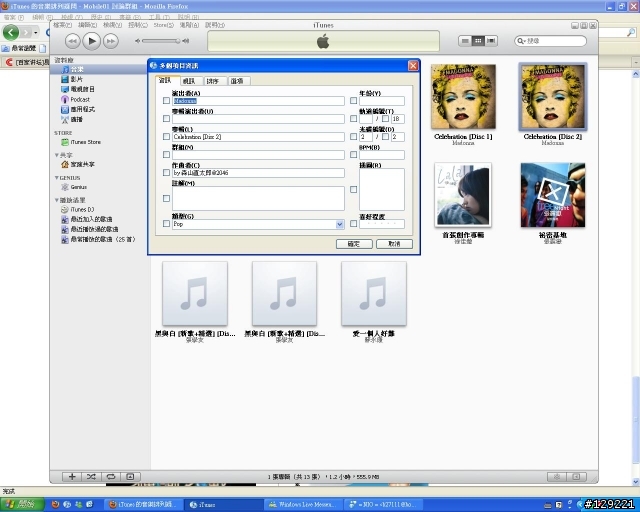The height and width of the screenshot is (512, 640).
Task: Tick the Album checkbox beside Celebration [Disc 2]
Action: [x=166, y=137]
